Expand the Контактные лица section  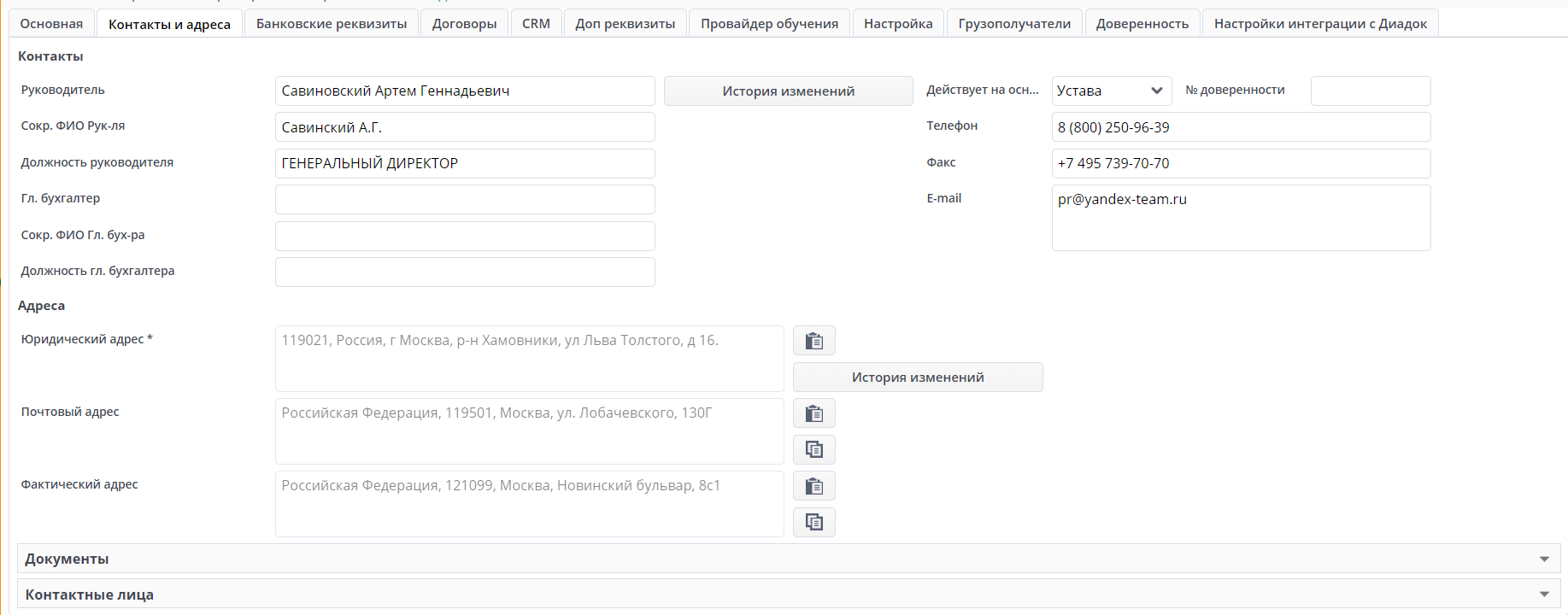click(x=788, y=594)
